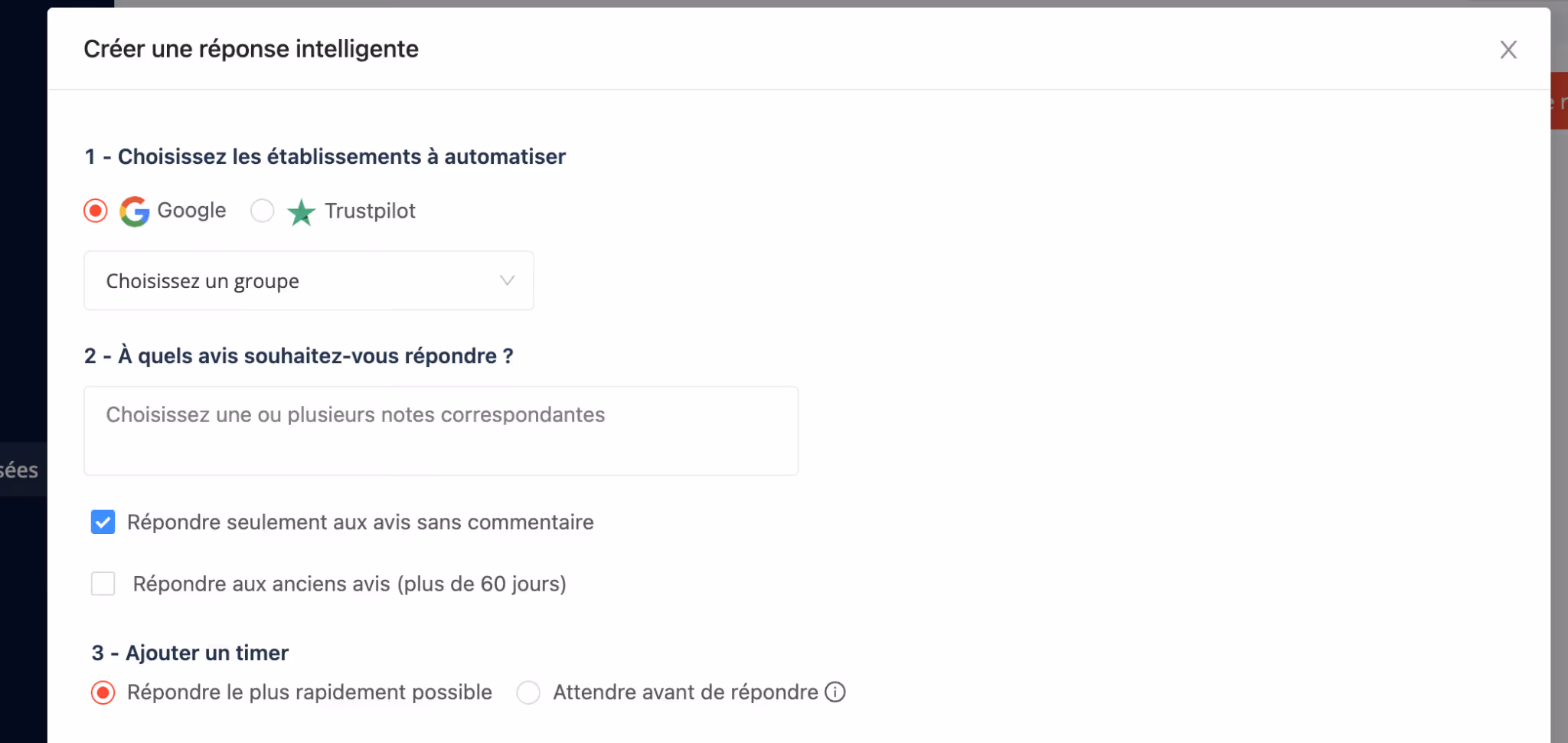
Task: Click the info icon beside Attendre avant de répondre
Action: [835, 692]
